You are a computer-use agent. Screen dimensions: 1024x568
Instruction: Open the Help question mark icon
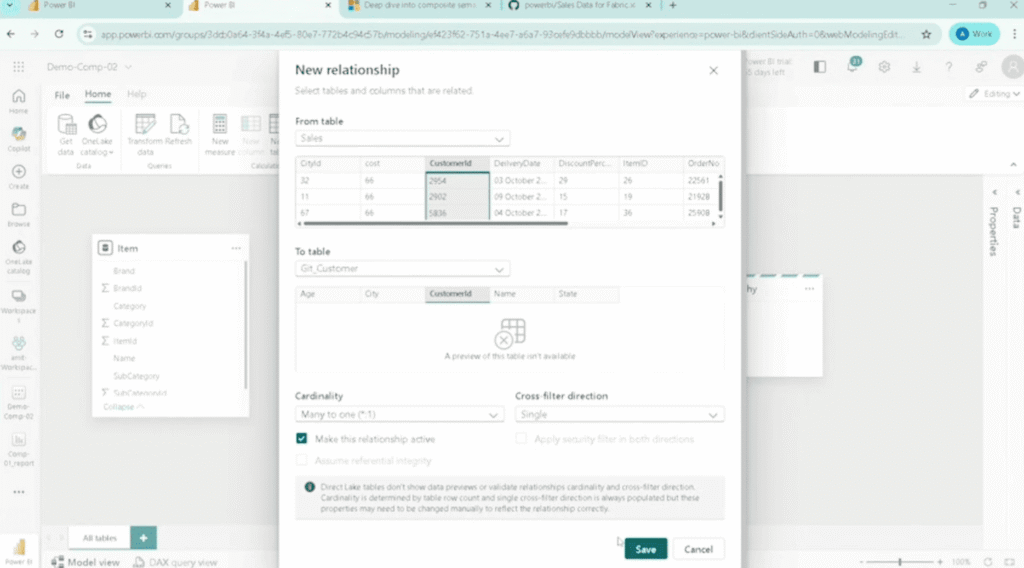[x=948, y=67]
